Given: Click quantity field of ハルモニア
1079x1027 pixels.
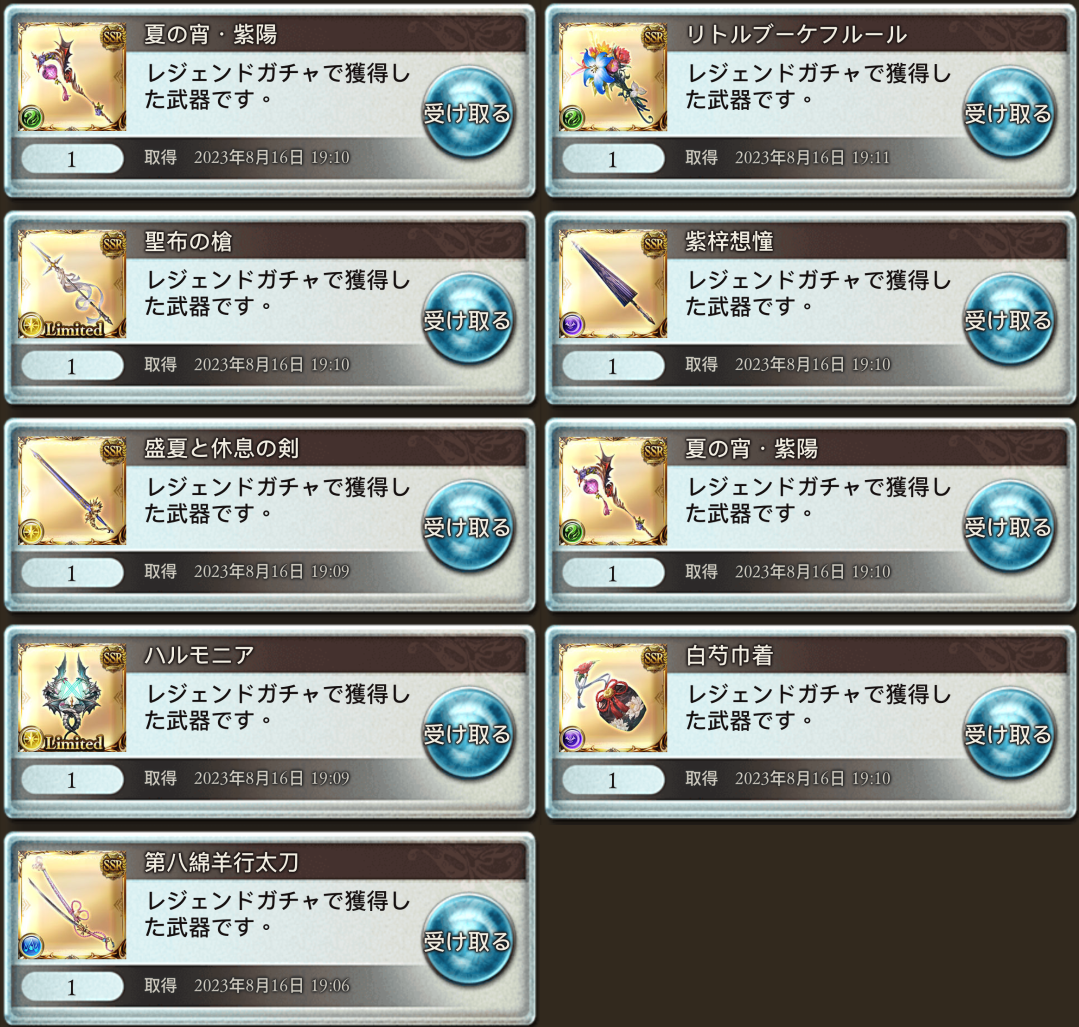Looking at the screenshot, I should [72, 780].
